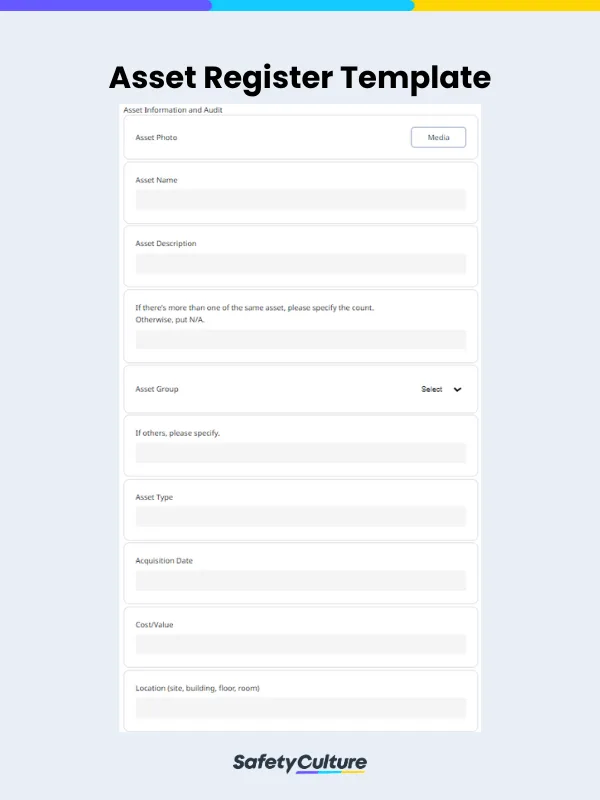Viewport: 600px width, 800px height.
Task: Click the Acquisition Date entry field
Action: pos(300,581)
